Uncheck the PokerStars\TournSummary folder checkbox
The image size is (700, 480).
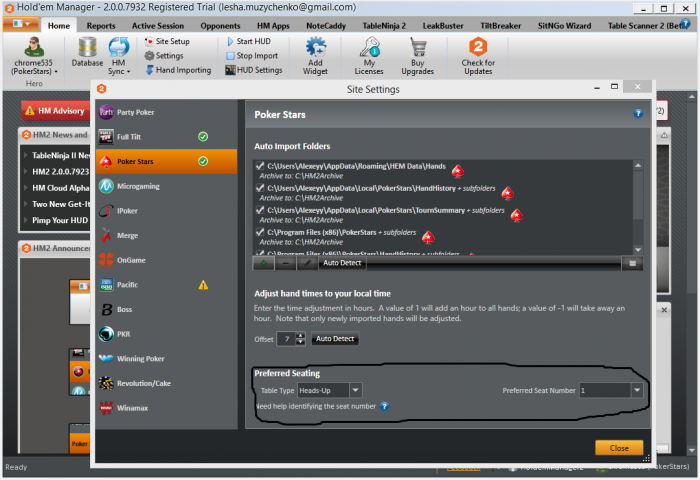[260, 210]
